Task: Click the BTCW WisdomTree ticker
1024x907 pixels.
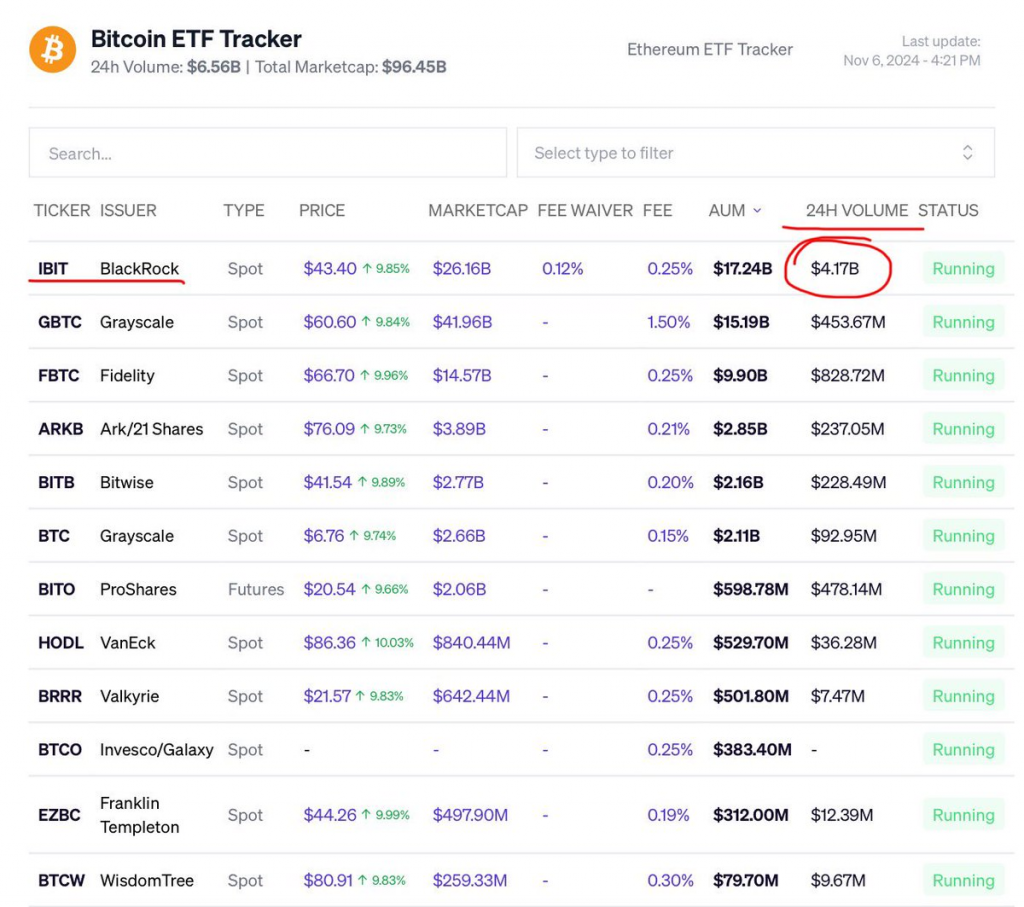Action: [x=60, y=881]
